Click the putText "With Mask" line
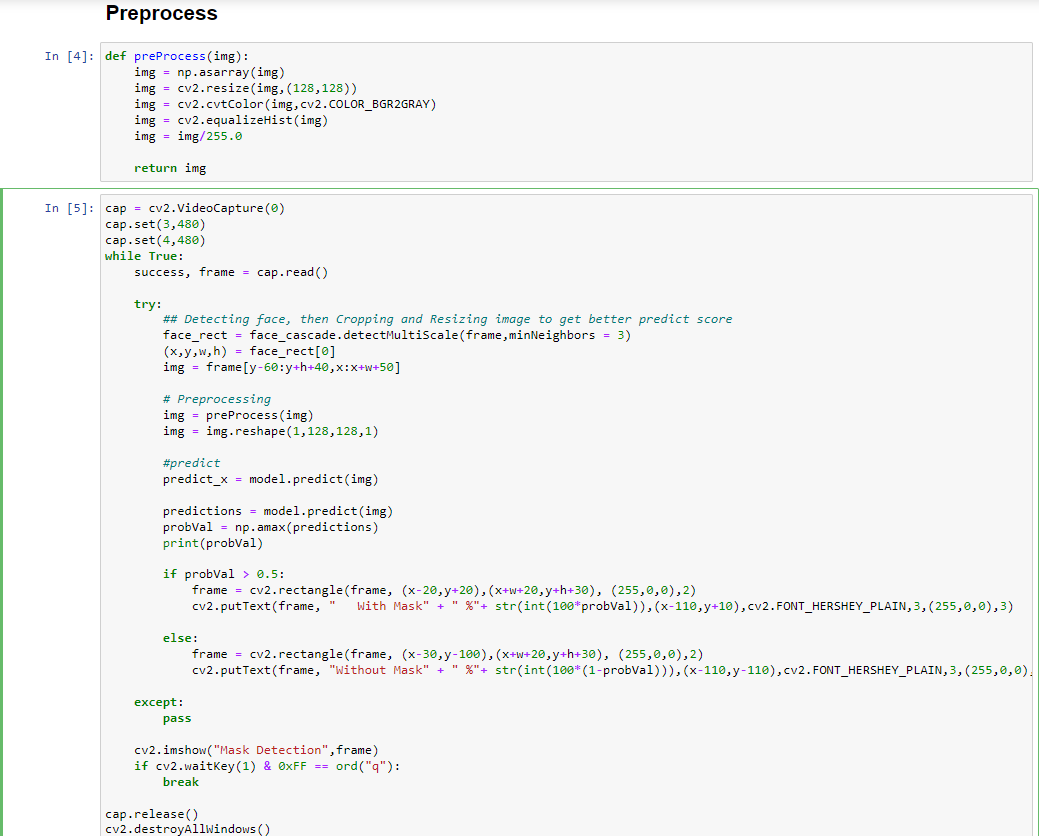This screenshot has width=1039, height=836. coord(602,606)
